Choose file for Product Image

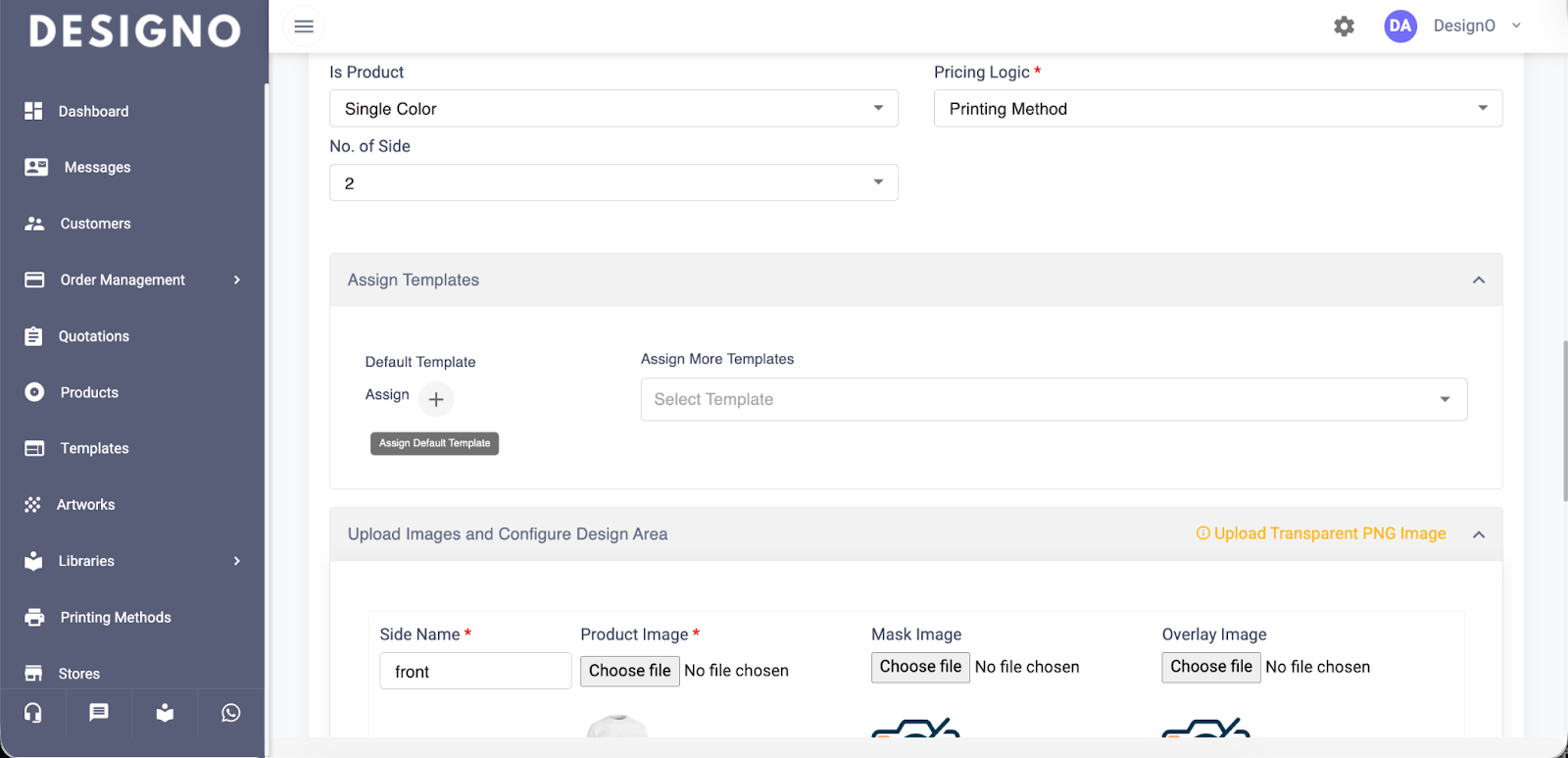[x=629, y=671]
